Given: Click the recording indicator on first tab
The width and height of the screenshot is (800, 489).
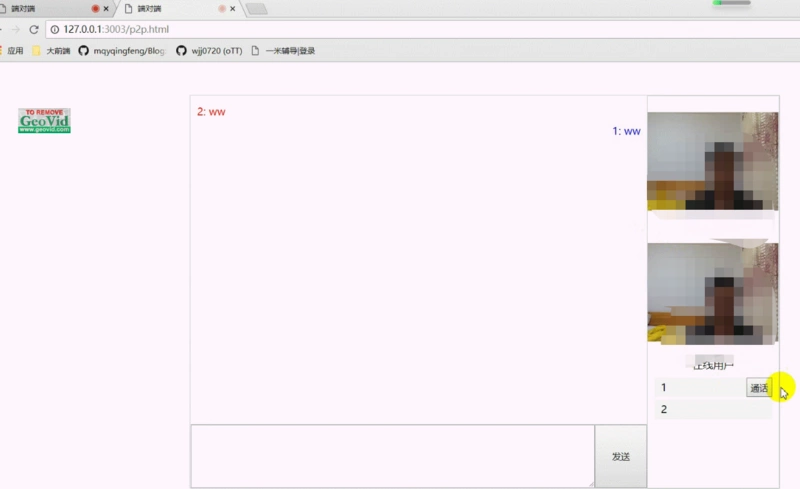Looking at the screenshot, I should pos(95,9).
